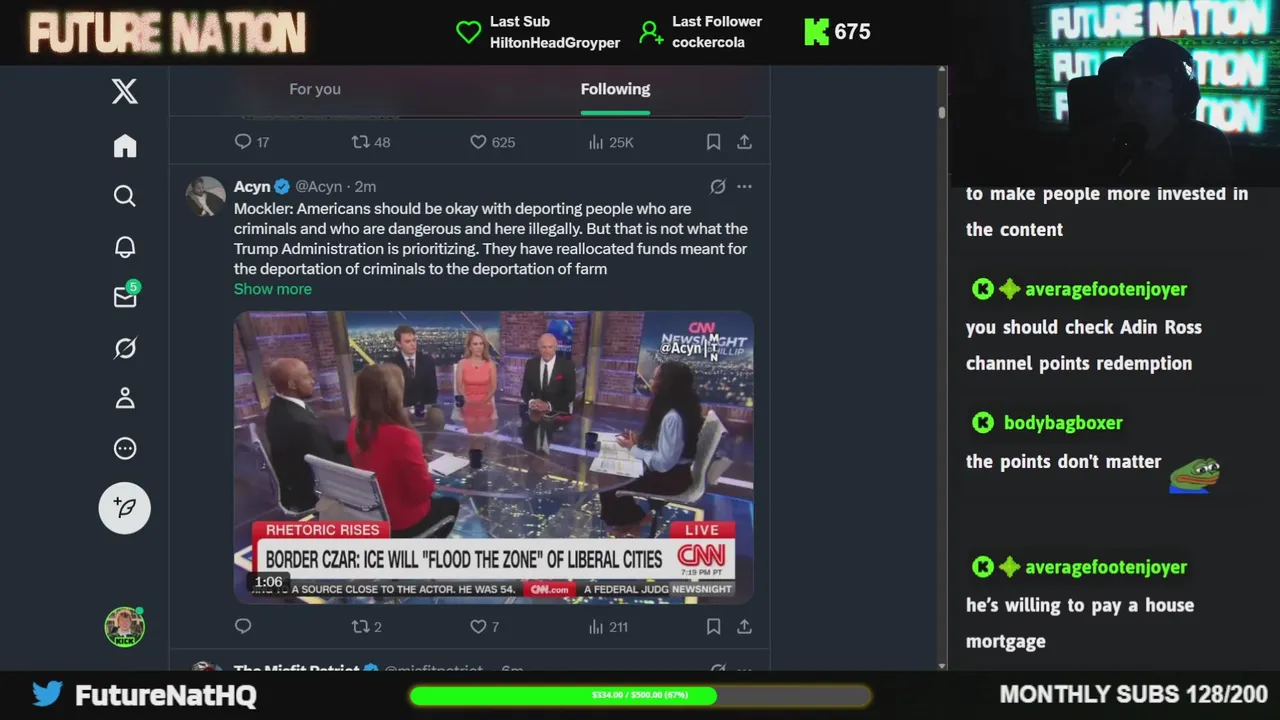Open the X logo home link

click(x=125, y=92)
